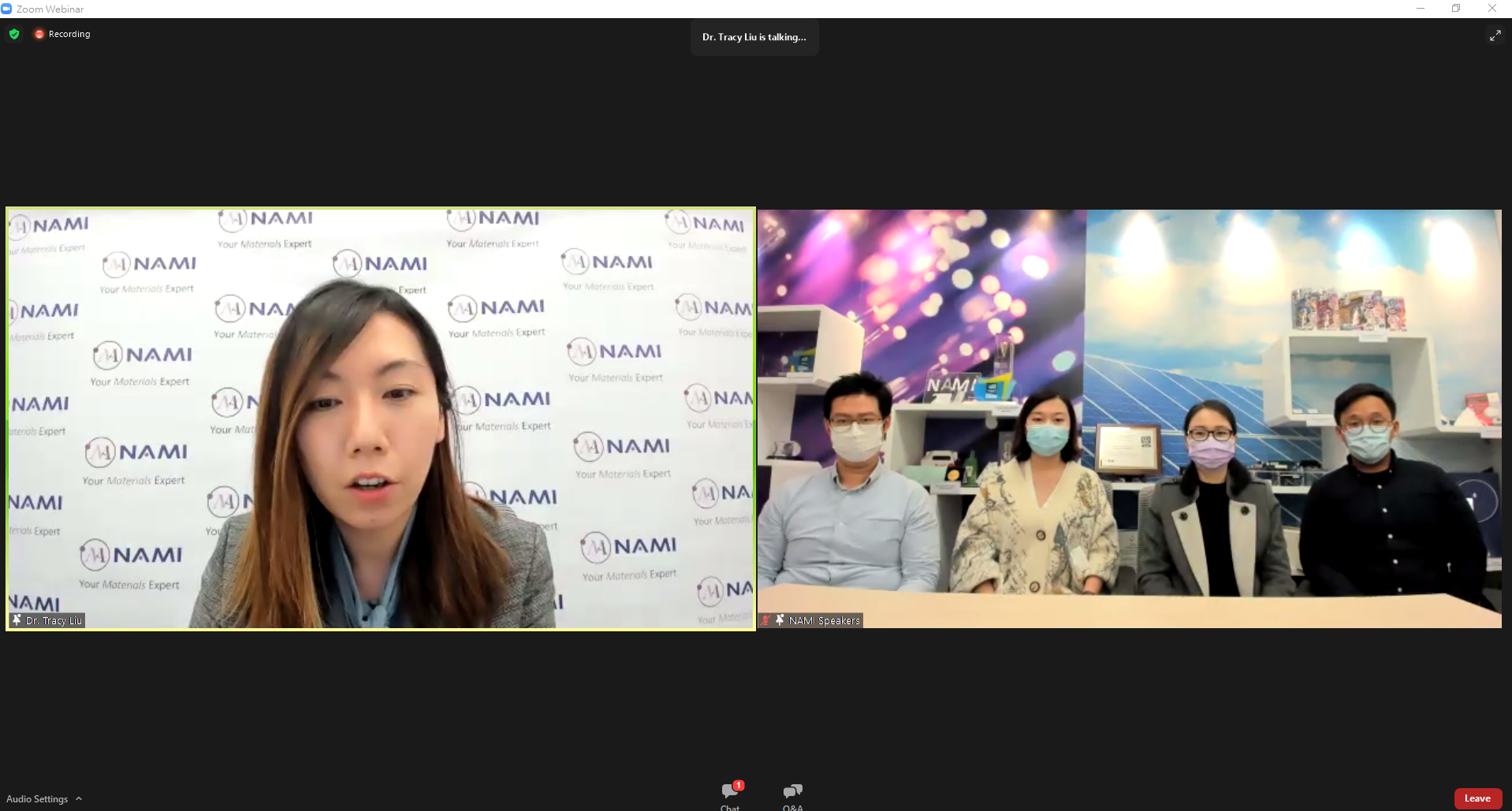Enter full screen with the arrows icon
This screenshot has width=1512, height=811.
click(1495, 35)
